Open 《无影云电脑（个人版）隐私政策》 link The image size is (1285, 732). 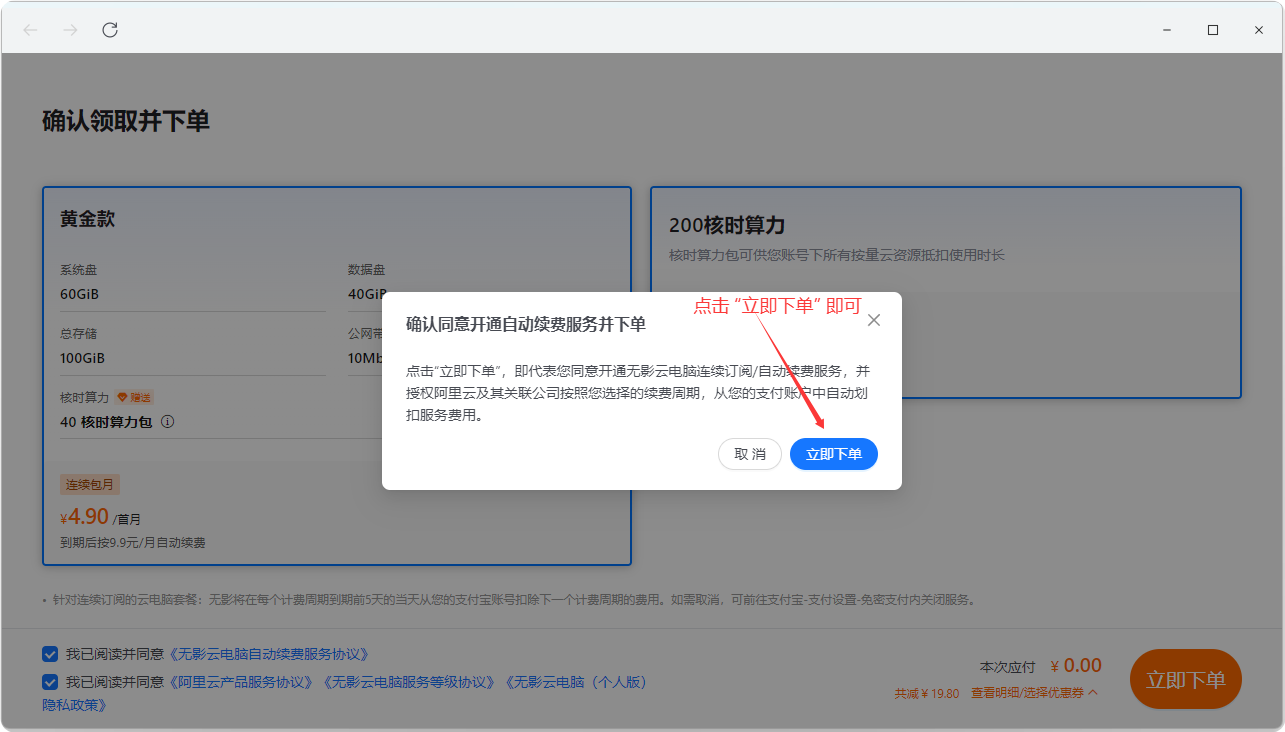pos(576,682)
